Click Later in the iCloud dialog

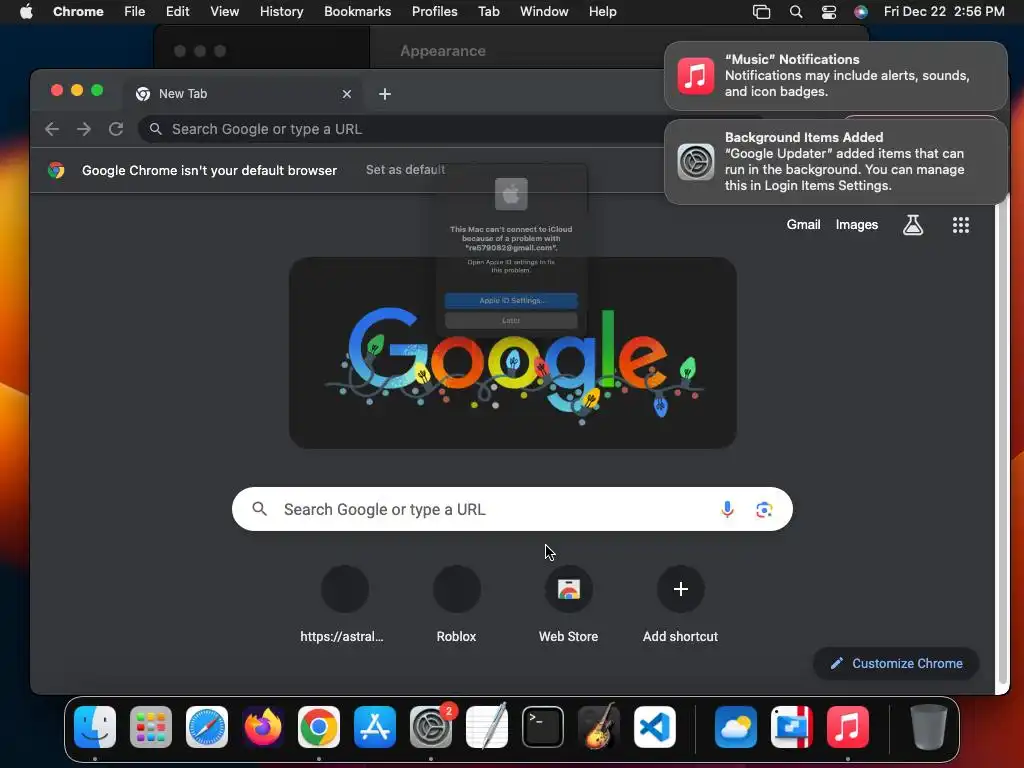(511, 320)
